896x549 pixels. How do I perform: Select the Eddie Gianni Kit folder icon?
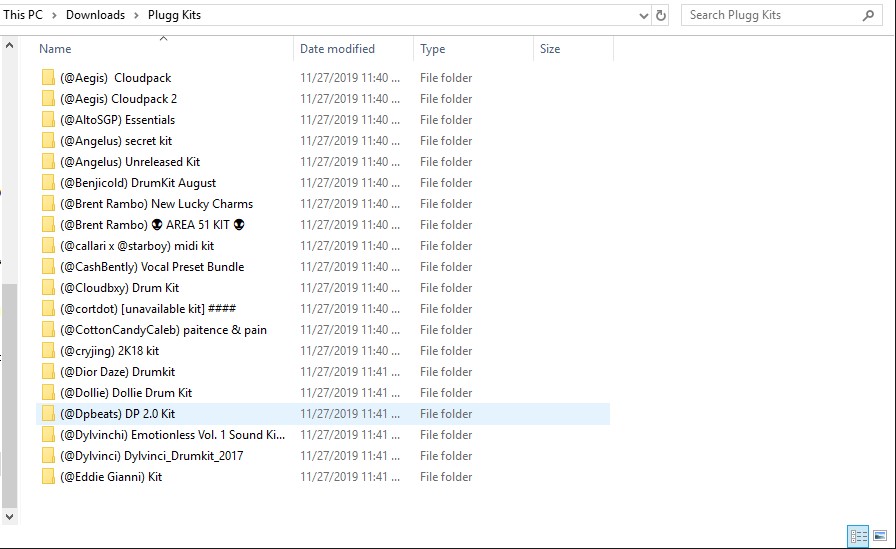(48, 477)
